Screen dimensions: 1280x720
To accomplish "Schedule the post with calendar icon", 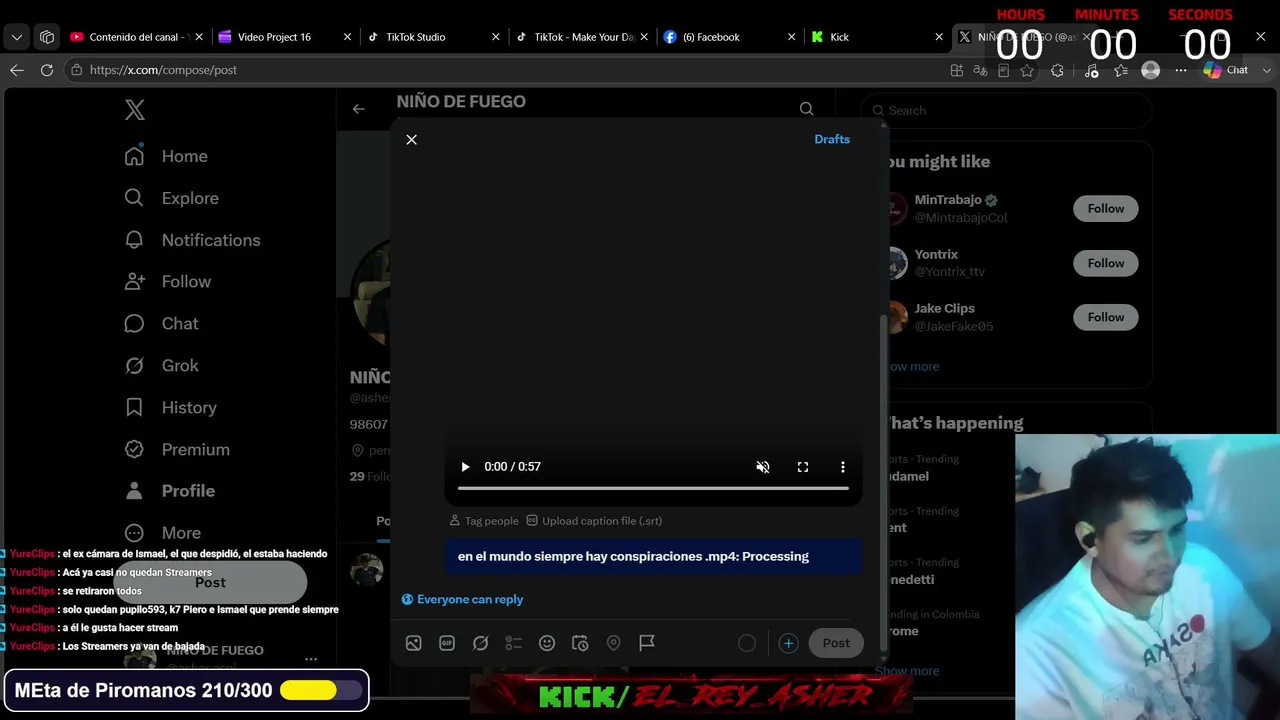I will click(x=580, y=643).
